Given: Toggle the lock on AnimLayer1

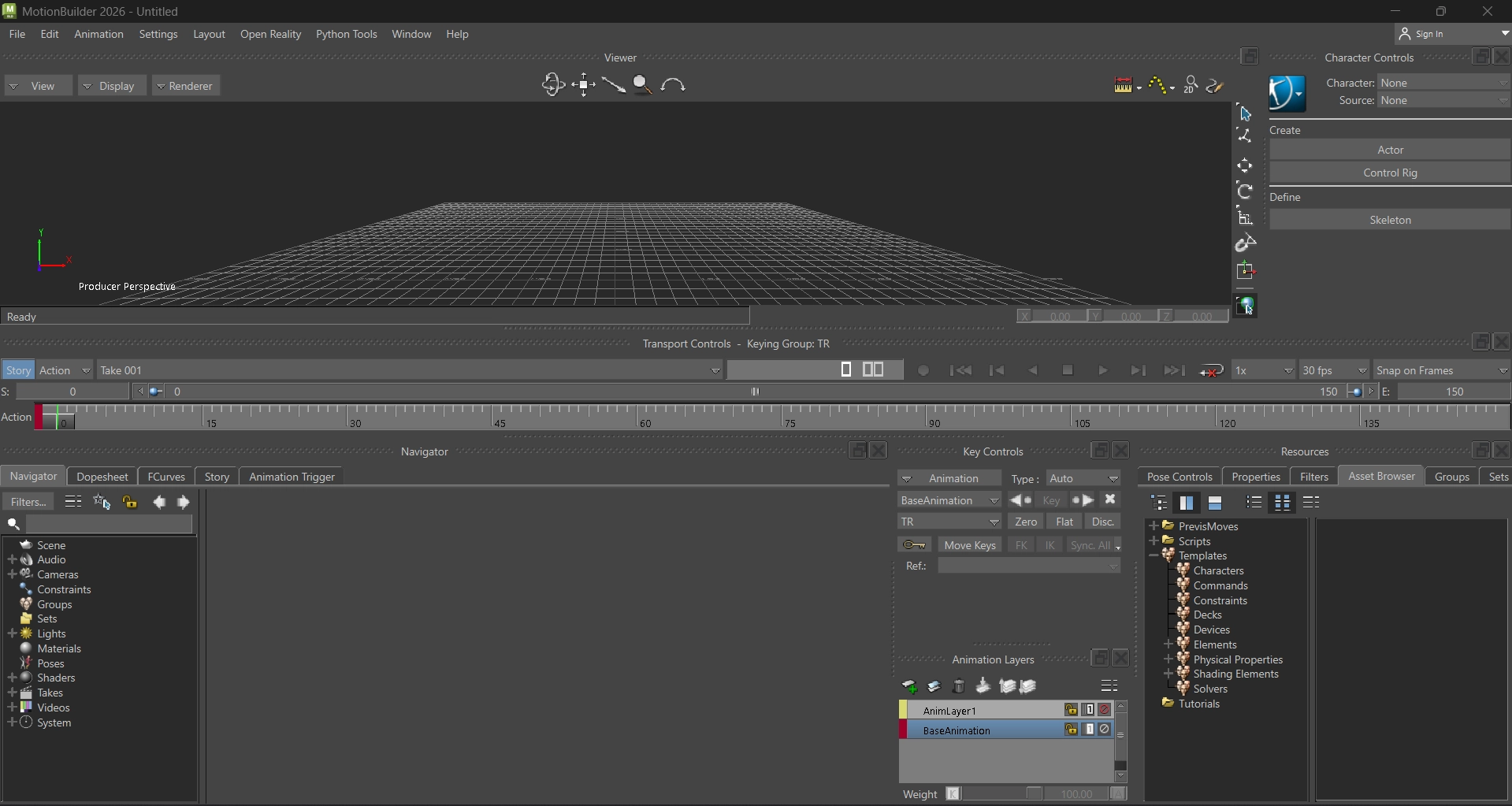Looking at the screenshot, I should pyautogui.click(x=1071, y=710).
